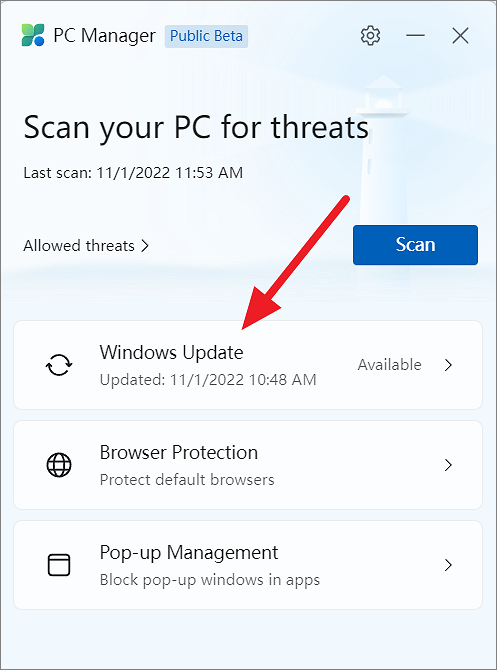
Task: Expand the Browser Protection chevron arrow
Action: coord(448,465)
